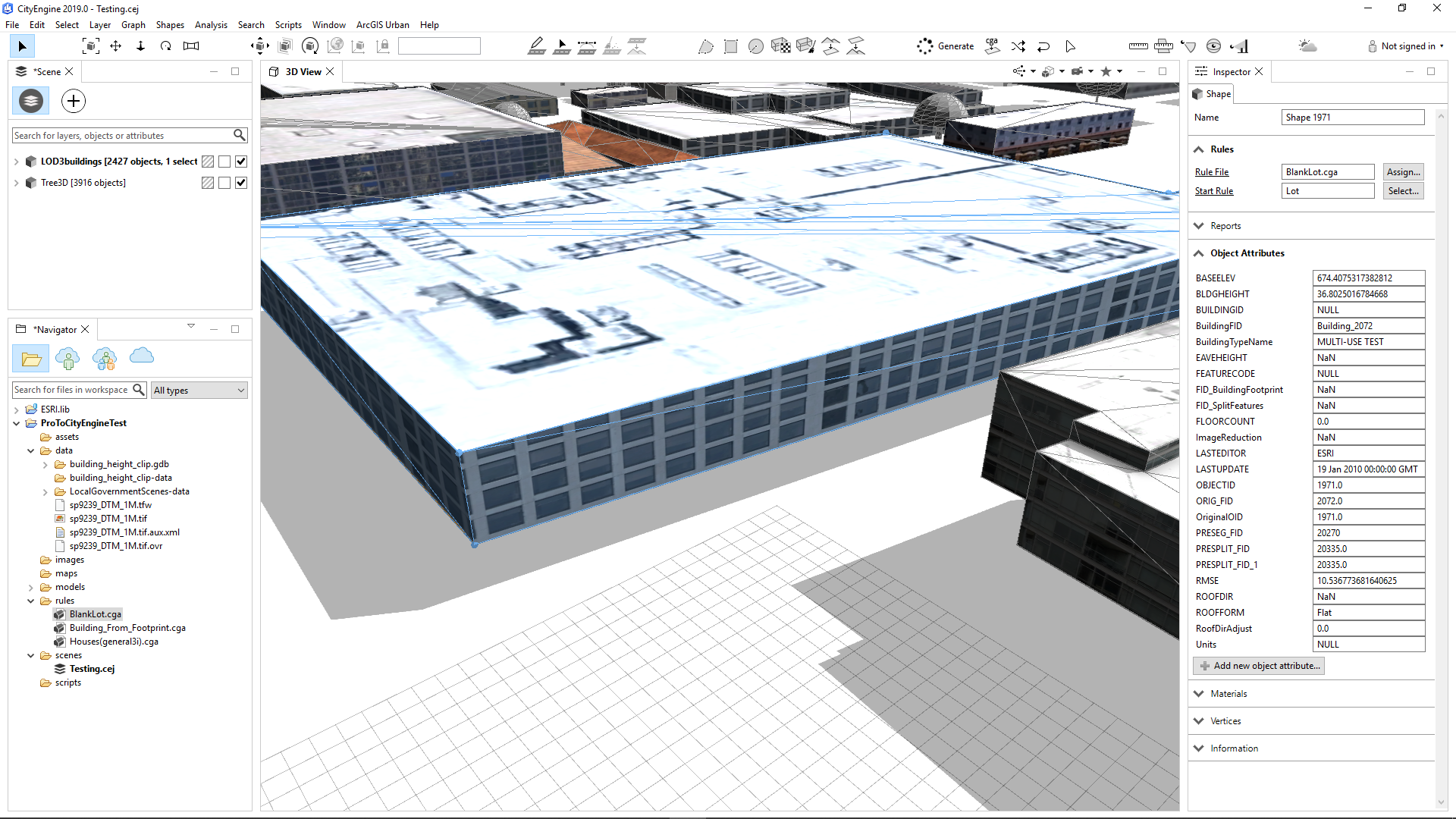Click the checkered texture-facade cube icon
Viewport: 1456px width, 819px height.
(781, 46)
